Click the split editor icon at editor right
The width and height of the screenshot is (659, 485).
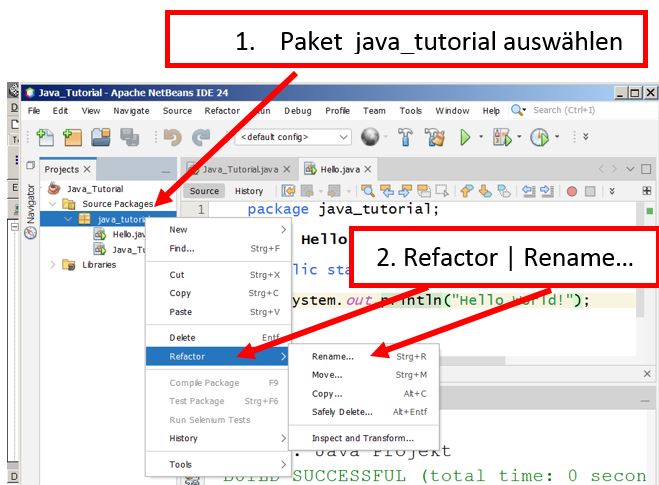(647, 191)
